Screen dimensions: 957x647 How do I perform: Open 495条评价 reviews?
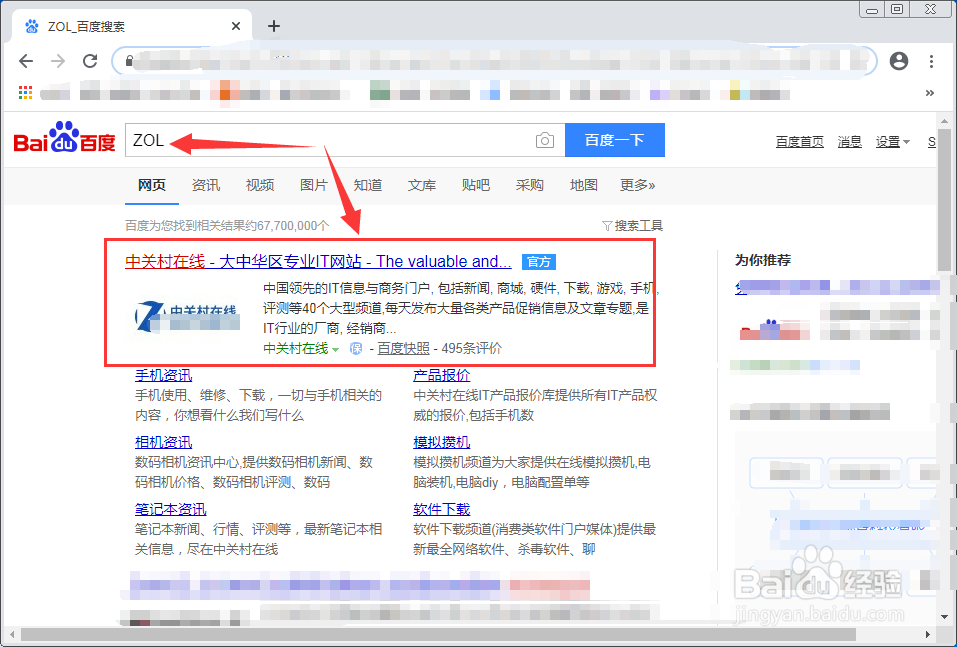point(471,349)
